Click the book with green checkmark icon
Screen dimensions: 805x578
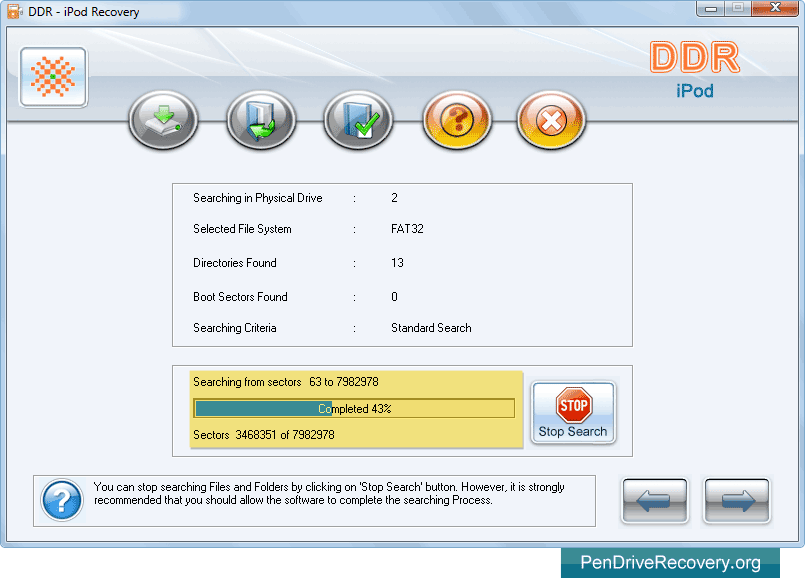pyautogui.click(x=358, y=120)
